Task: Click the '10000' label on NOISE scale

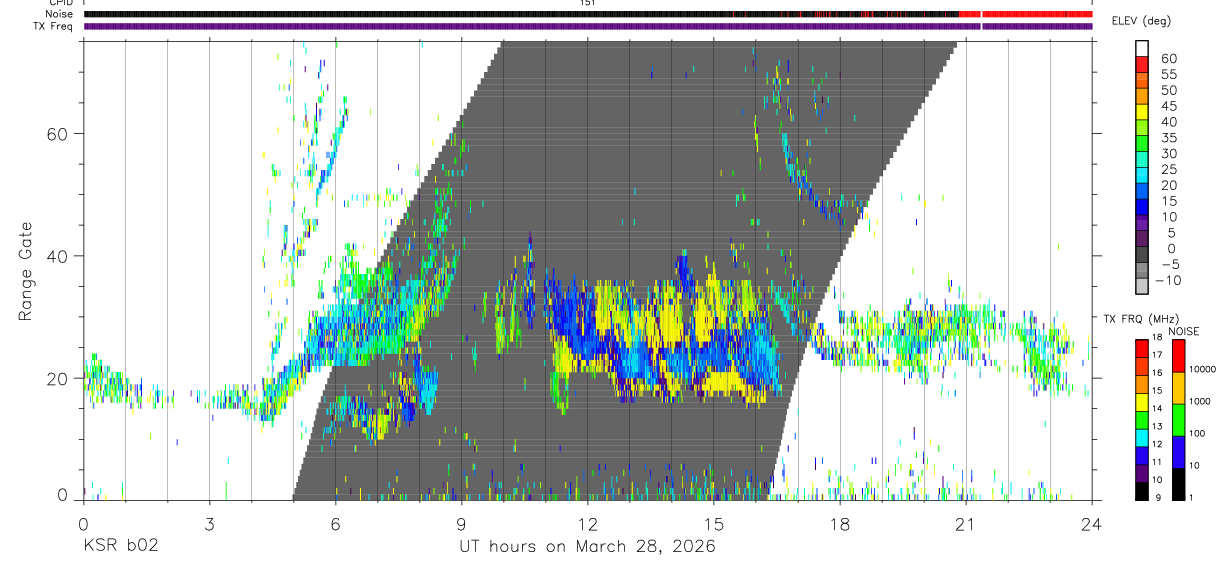Action: [x=1203, y=369]
